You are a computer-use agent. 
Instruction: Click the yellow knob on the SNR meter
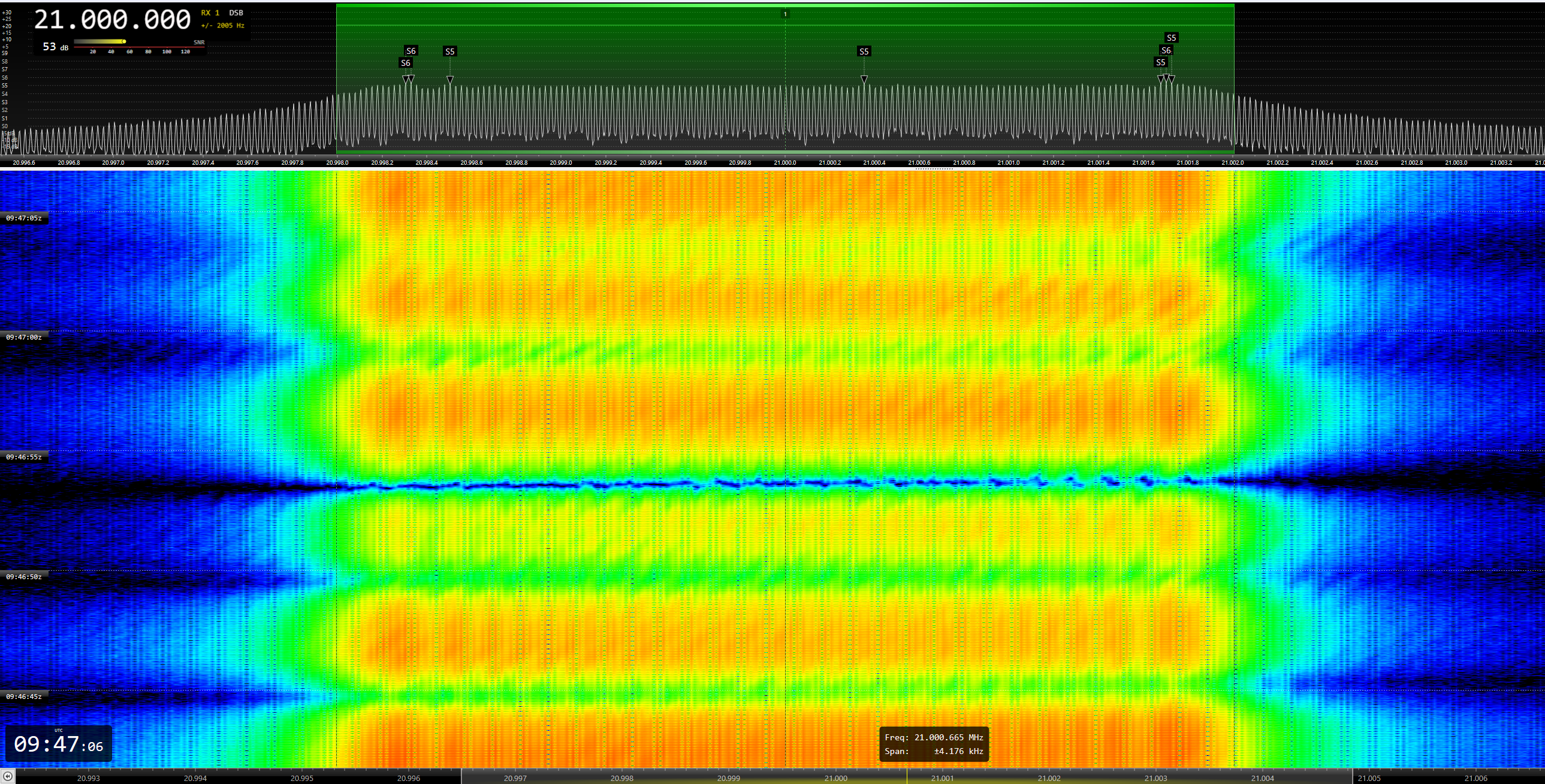pos(123,41)
